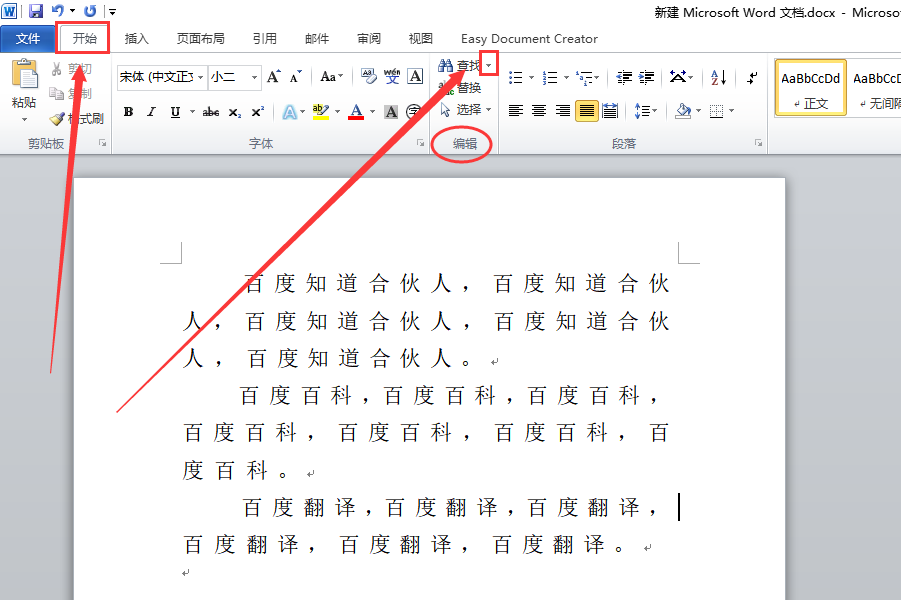Apply yellow text highlight color
The height and width of the screenshot is (600, 901).
(321, 112)
